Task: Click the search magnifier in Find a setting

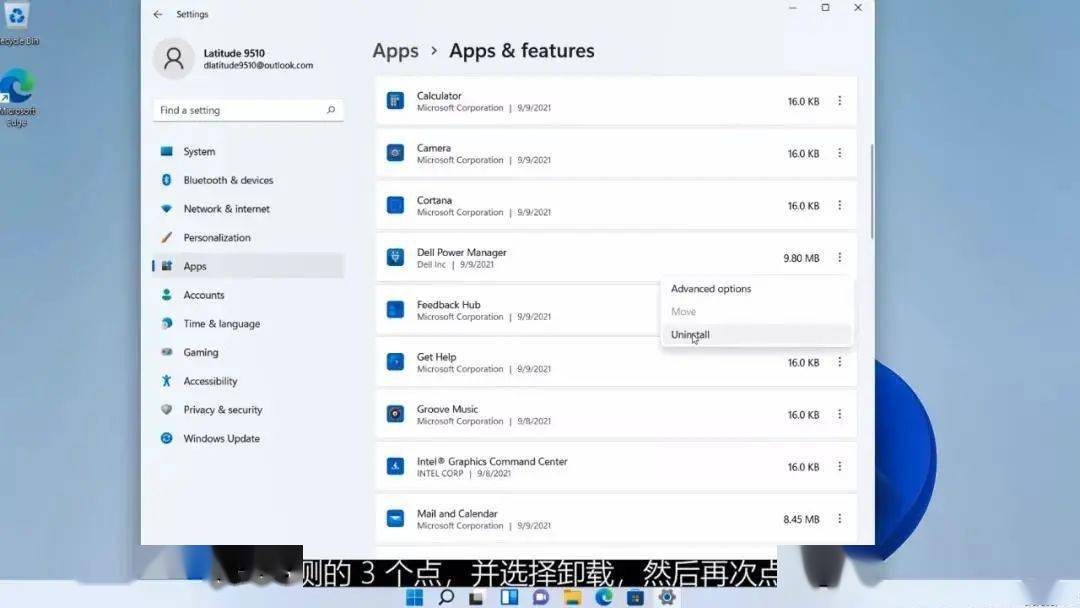Action: 331,110
